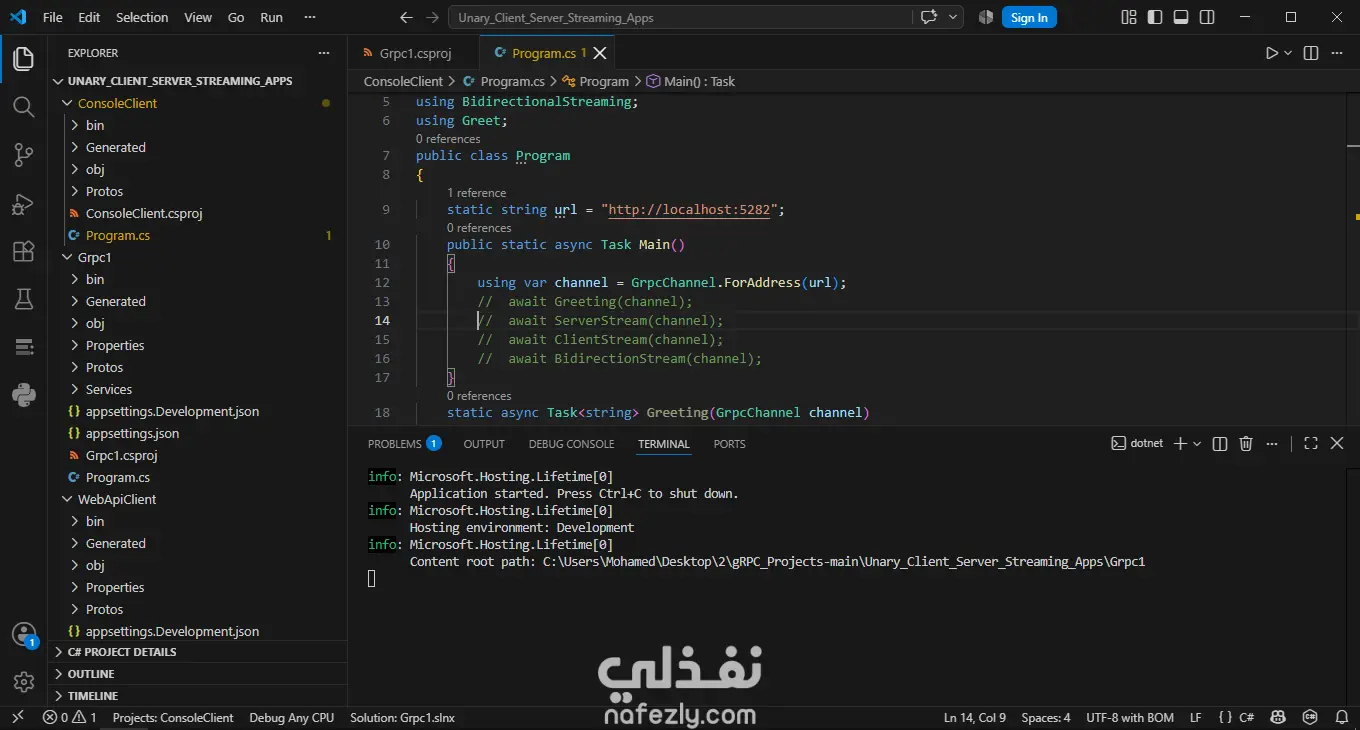Switch to the PROBLEMS tab

coord(404,443)
